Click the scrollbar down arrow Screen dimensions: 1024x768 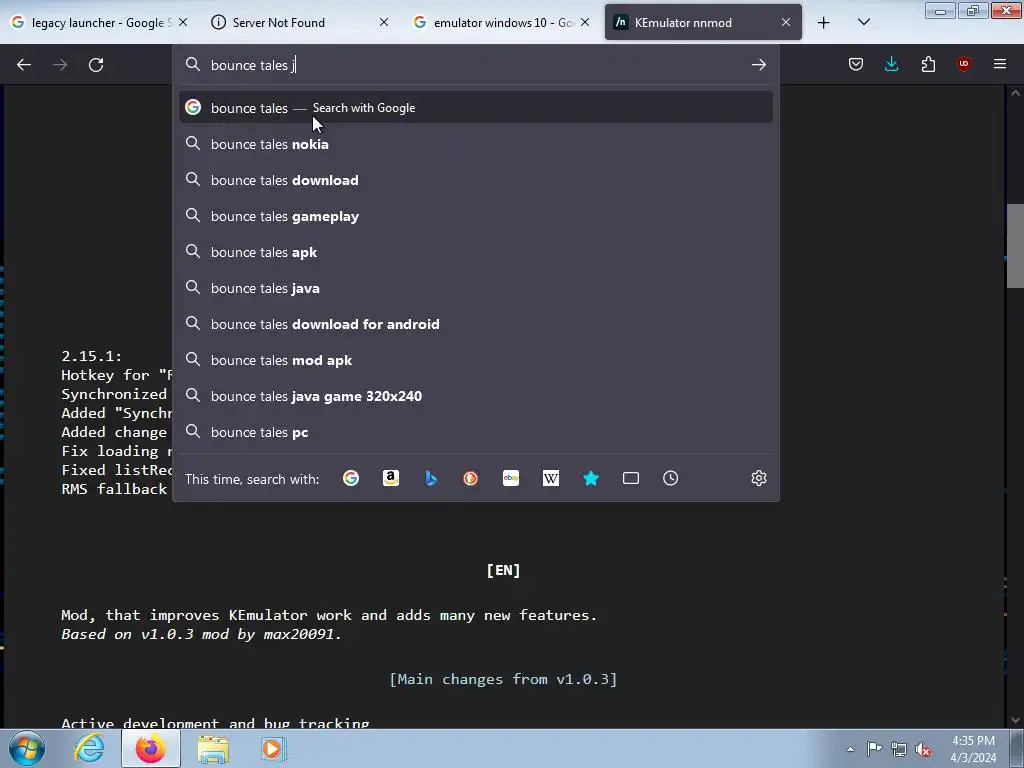[1015, 720]
